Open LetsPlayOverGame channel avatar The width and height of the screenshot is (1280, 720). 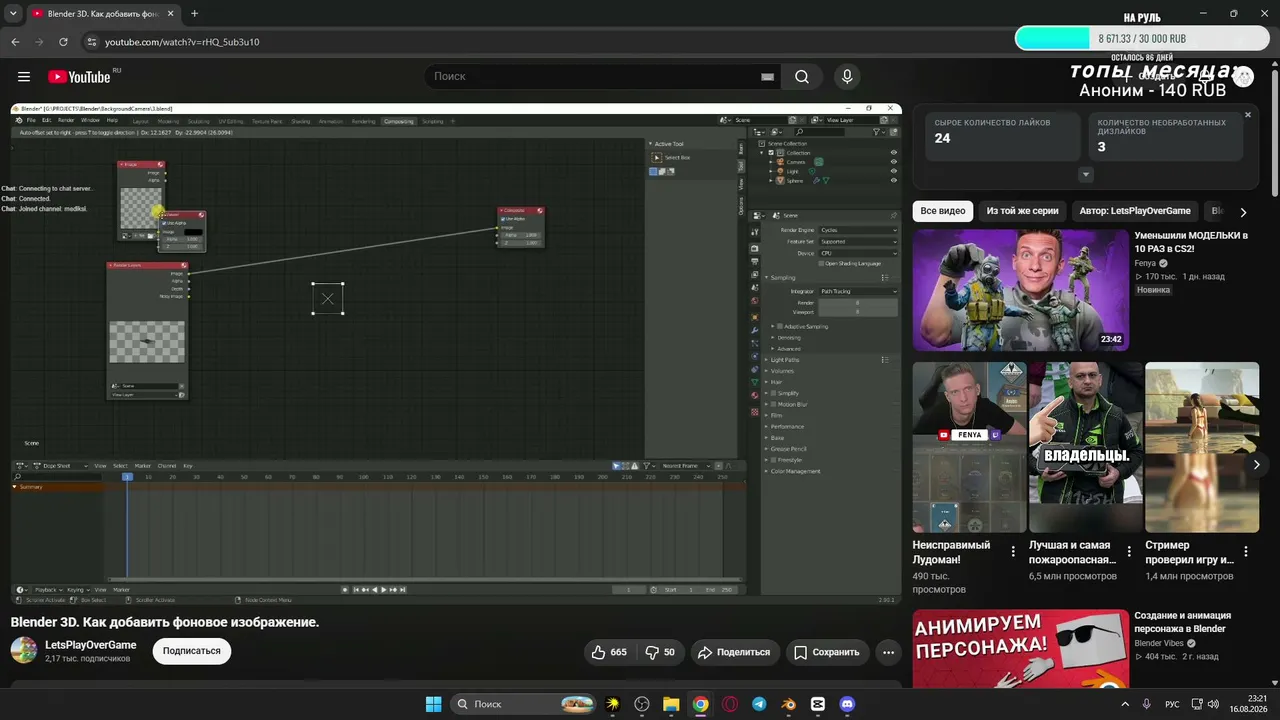(24, 650)
